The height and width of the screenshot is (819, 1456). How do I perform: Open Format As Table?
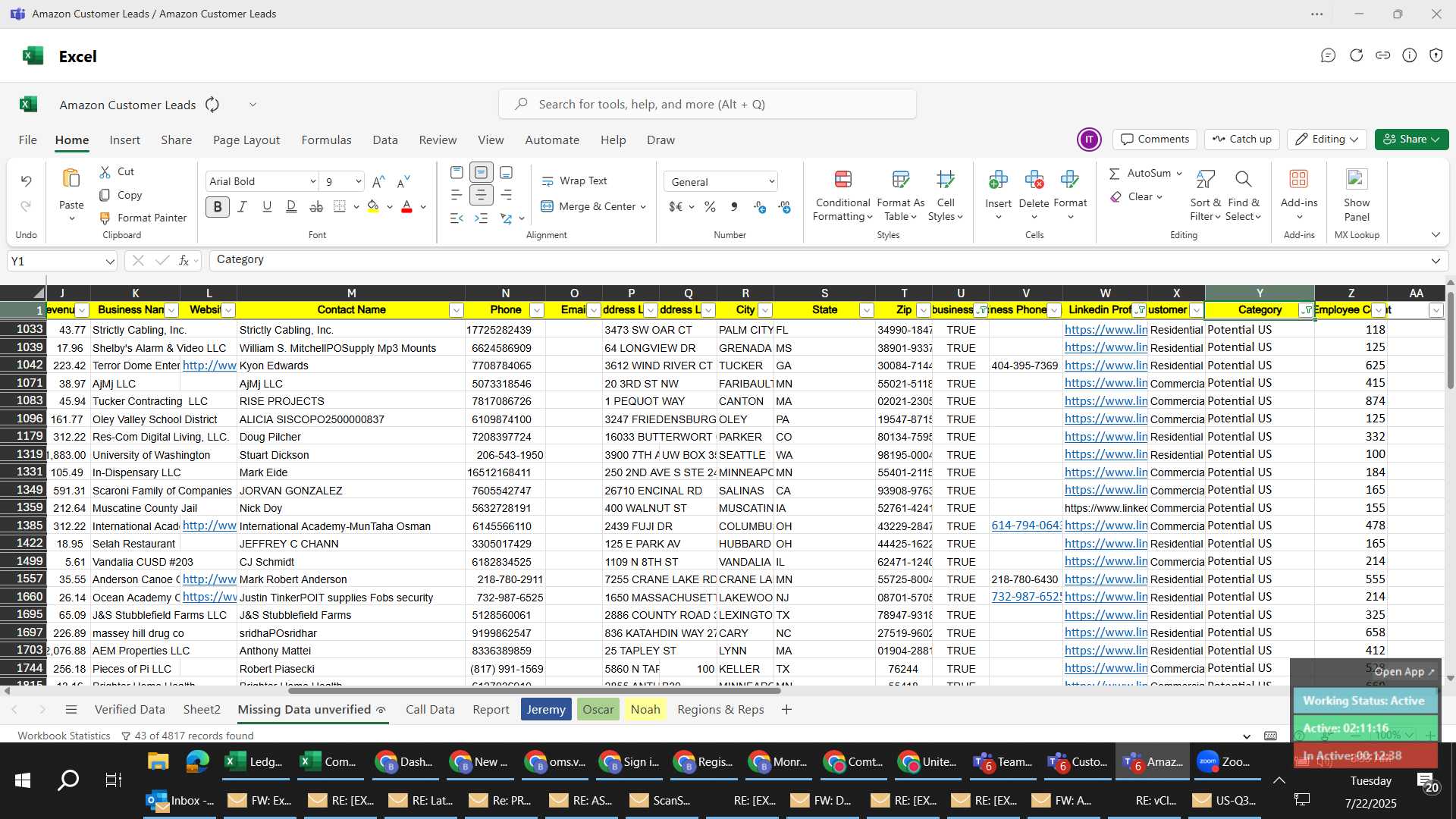900,197
